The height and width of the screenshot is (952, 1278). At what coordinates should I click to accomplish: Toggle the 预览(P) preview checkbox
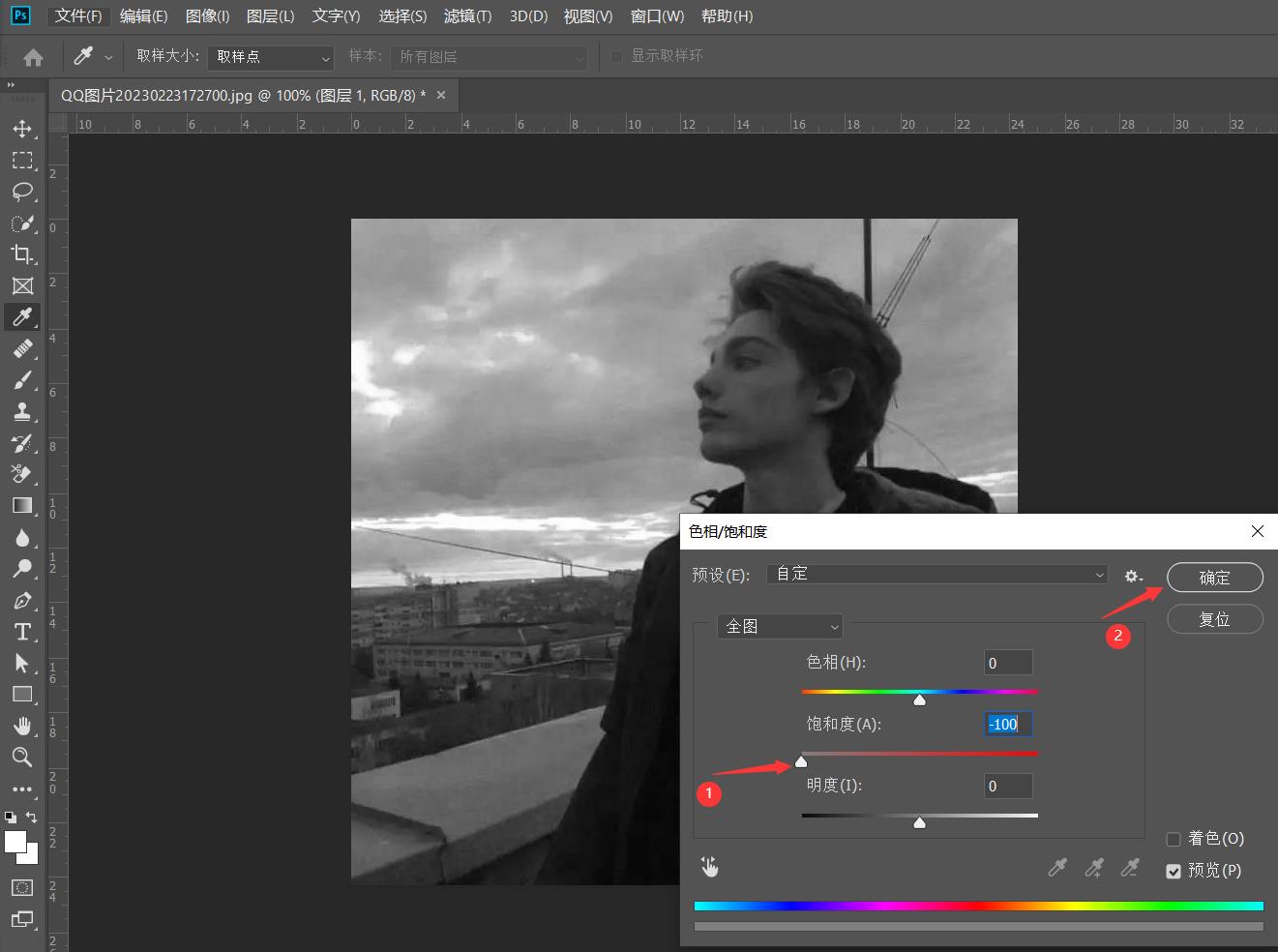pos(1174,871)
